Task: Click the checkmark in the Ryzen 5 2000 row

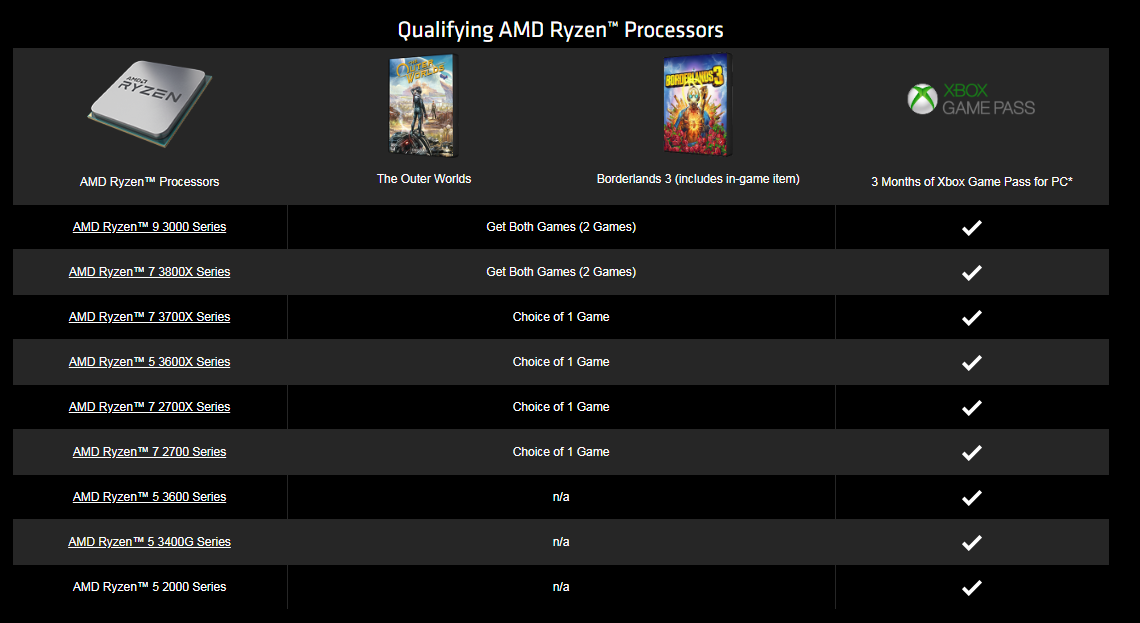Action: coord(971,588)
